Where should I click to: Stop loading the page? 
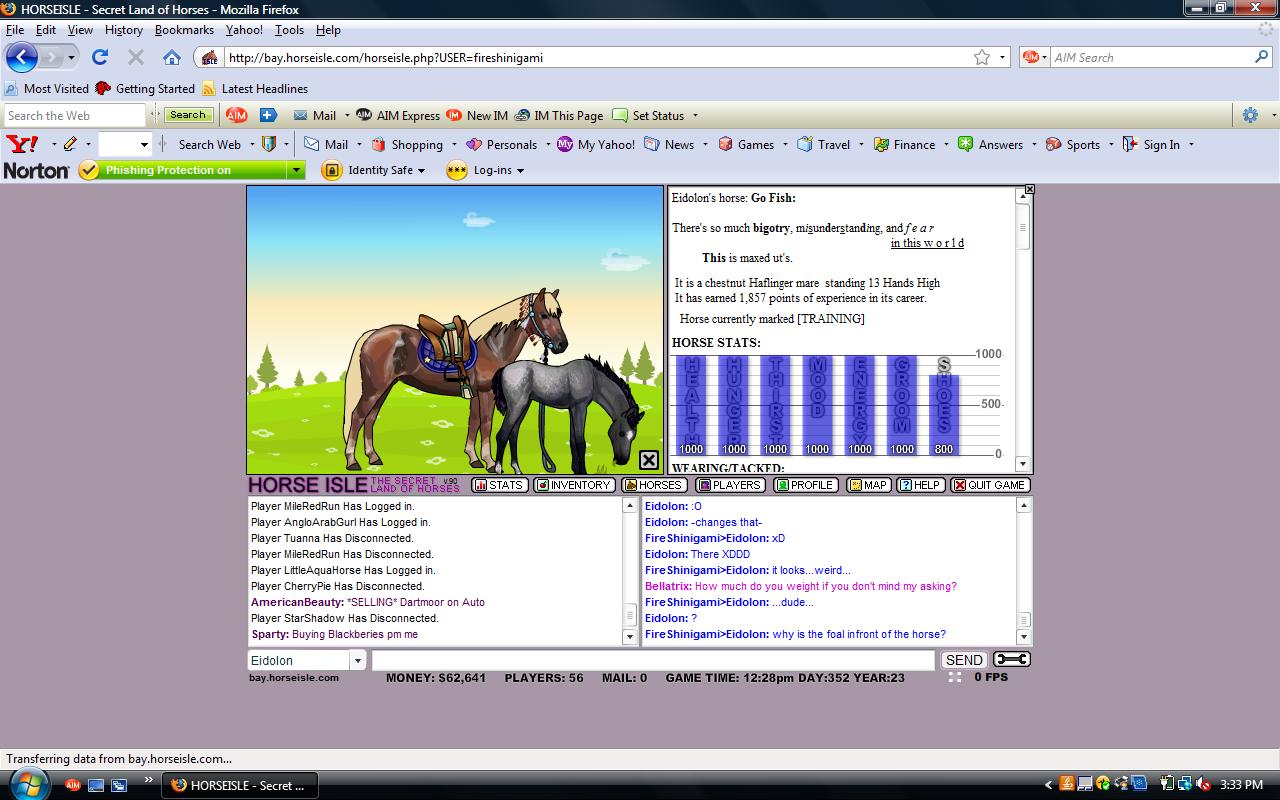pos(136,57)
